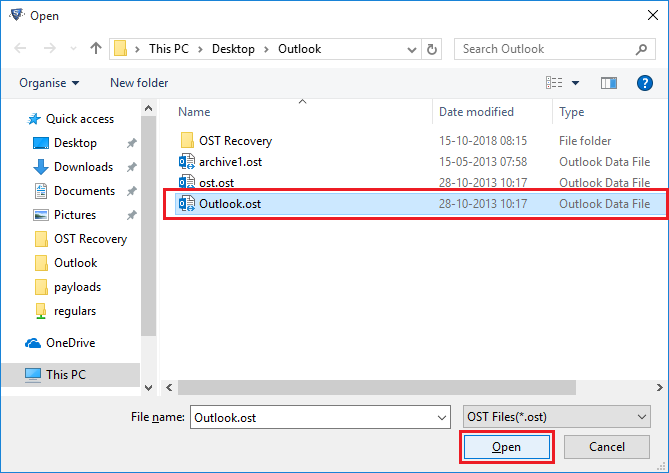Select This PC in navigation pane
This screenshot has width=669, height=473.
tap(70, 375)
